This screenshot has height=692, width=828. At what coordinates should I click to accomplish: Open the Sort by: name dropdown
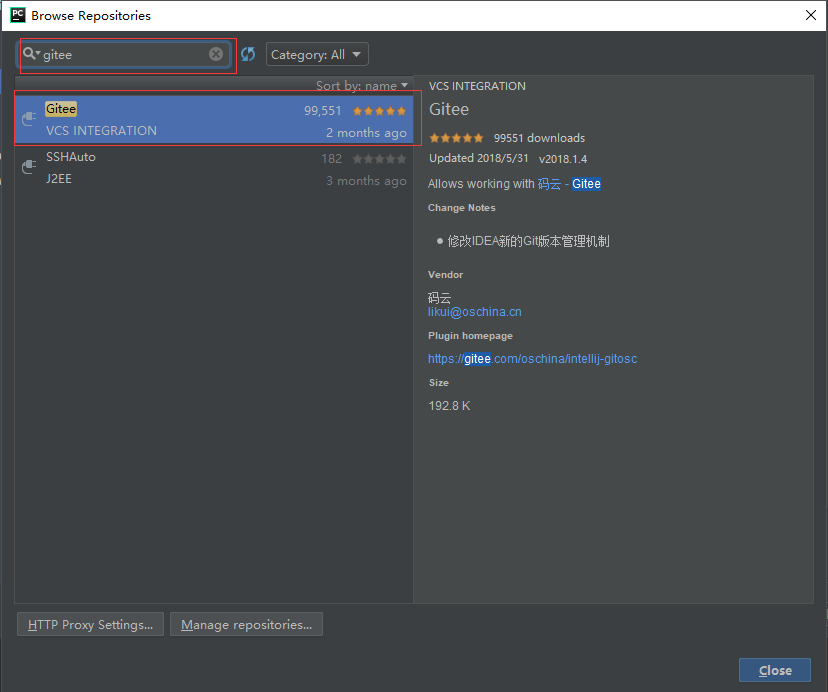[x=362, y=86]
